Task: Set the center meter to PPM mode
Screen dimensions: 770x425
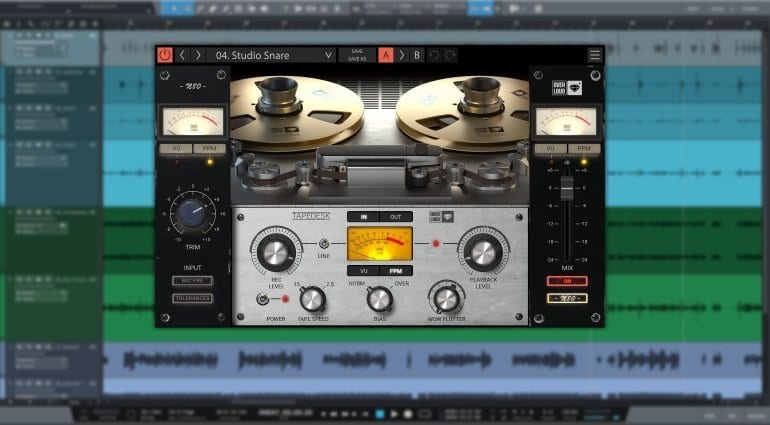Action: (x=396, y=271)
